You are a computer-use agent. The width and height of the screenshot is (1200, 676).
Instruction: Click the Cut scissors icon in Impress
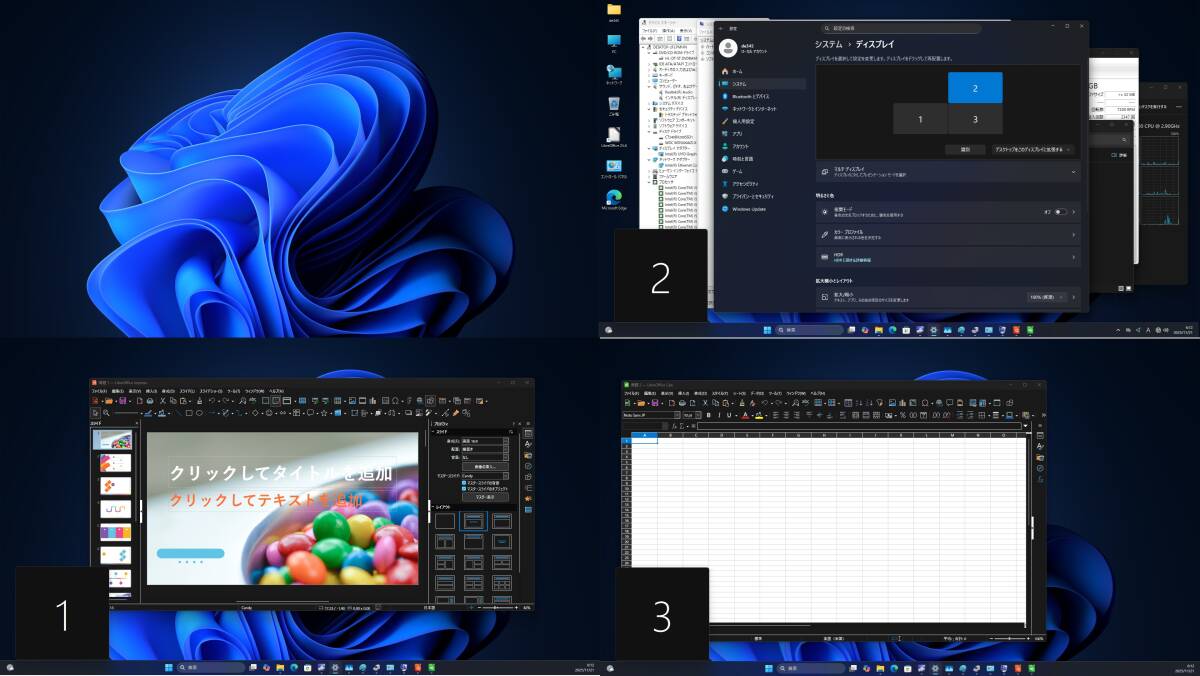(x=162, y=401)
